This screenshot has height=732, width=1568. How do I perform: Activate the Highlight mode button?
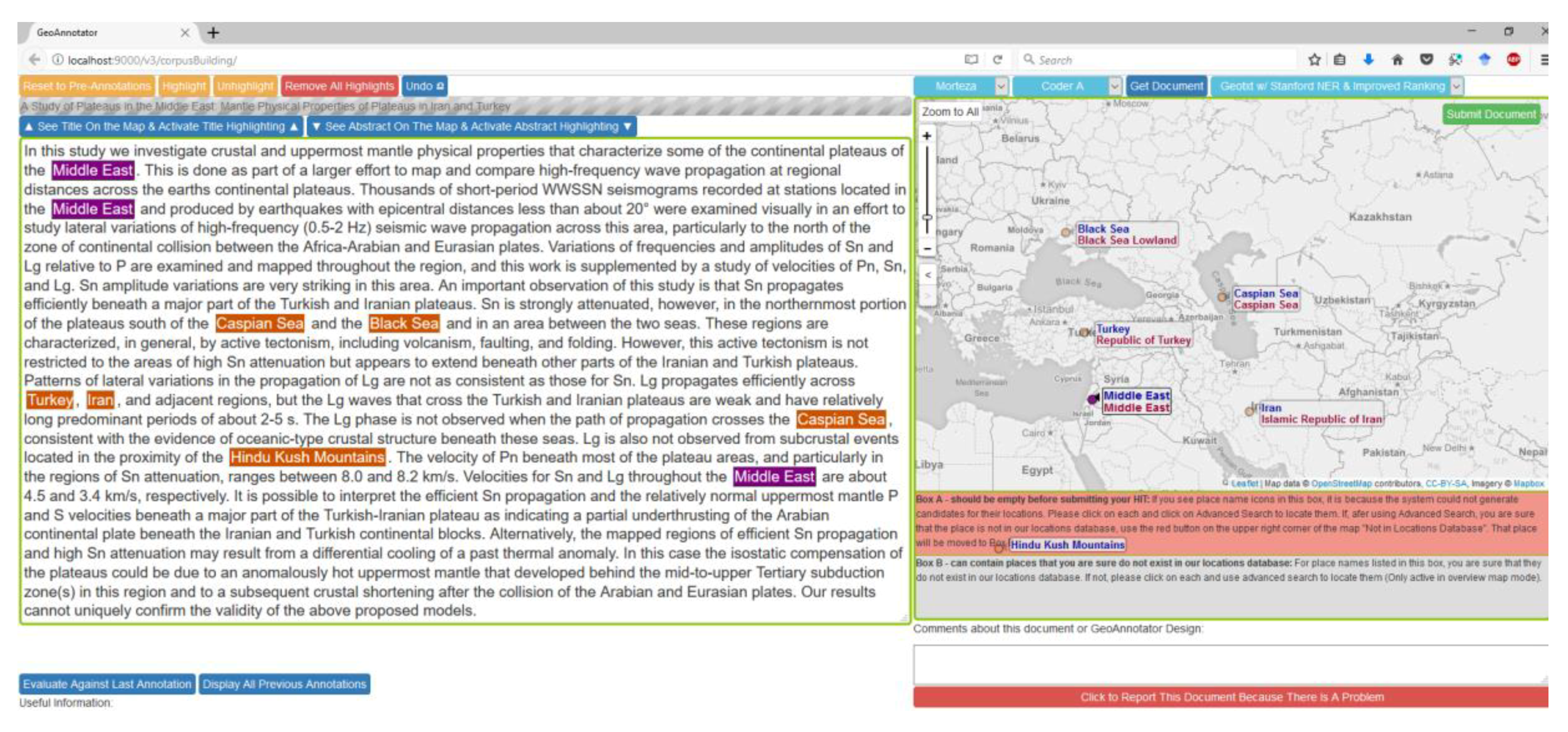click(183, 87)
